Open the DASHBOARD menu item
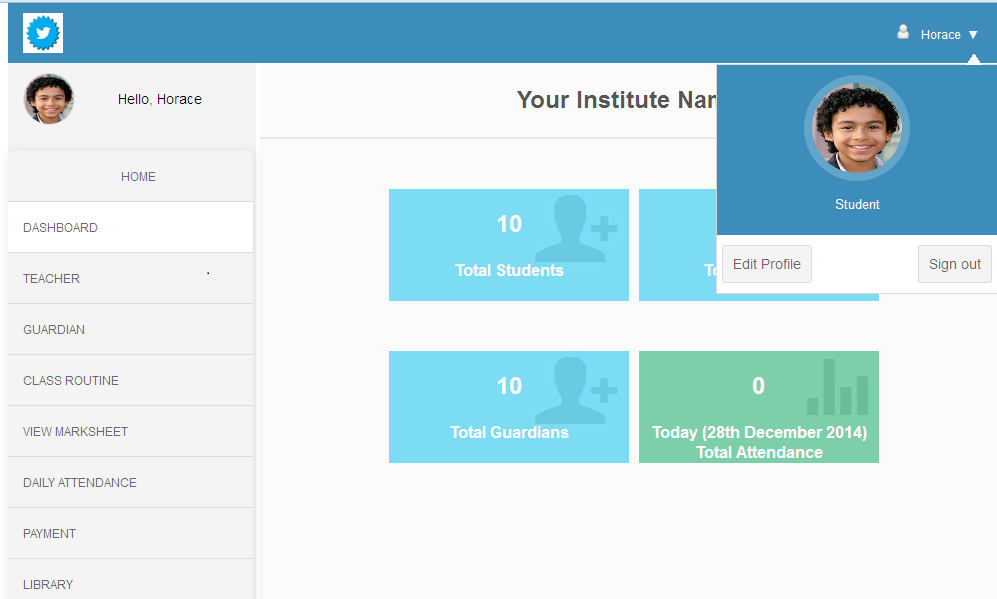 [x=60, y=228]
